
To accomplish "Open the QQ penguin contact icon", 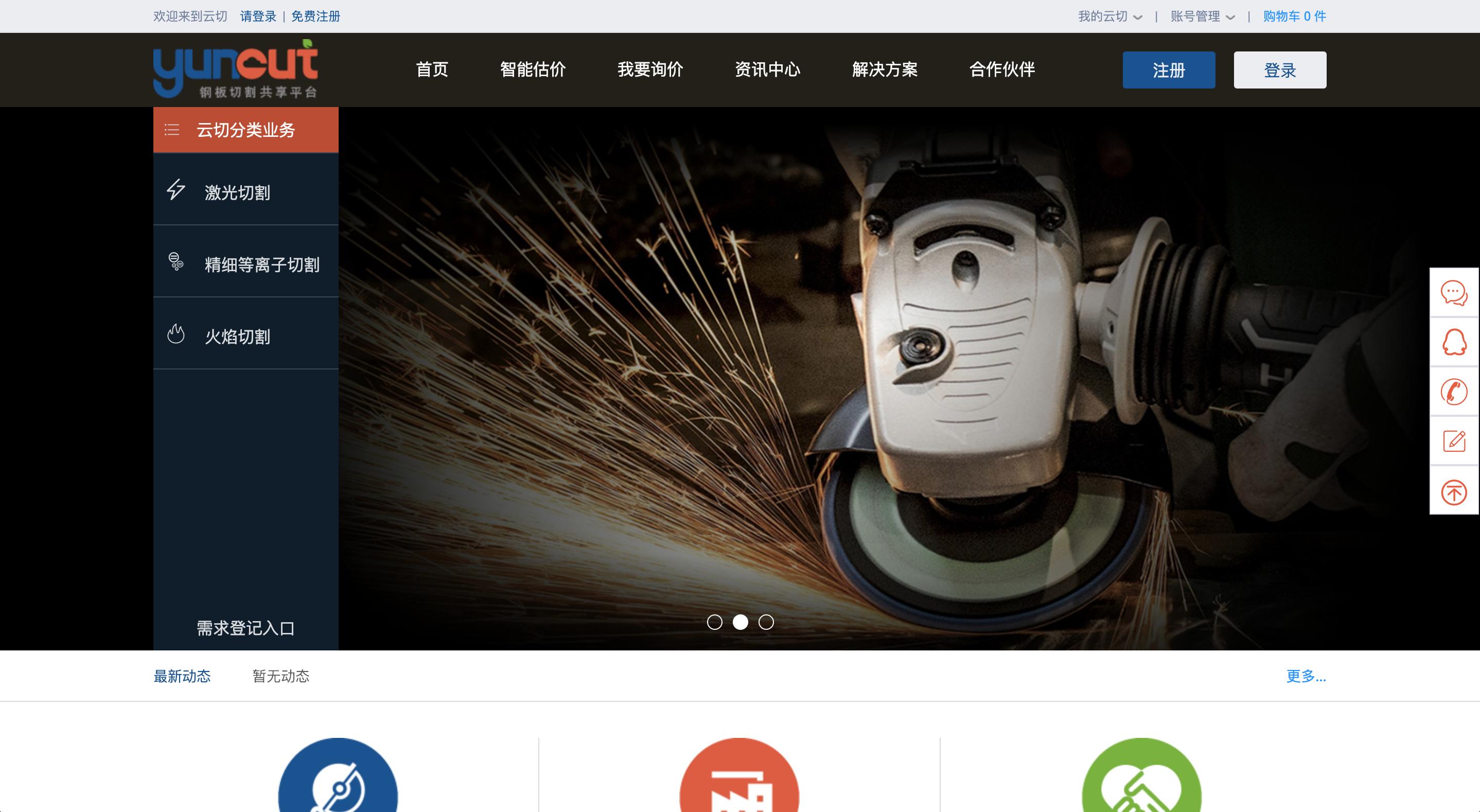I will click(1454, 342).
